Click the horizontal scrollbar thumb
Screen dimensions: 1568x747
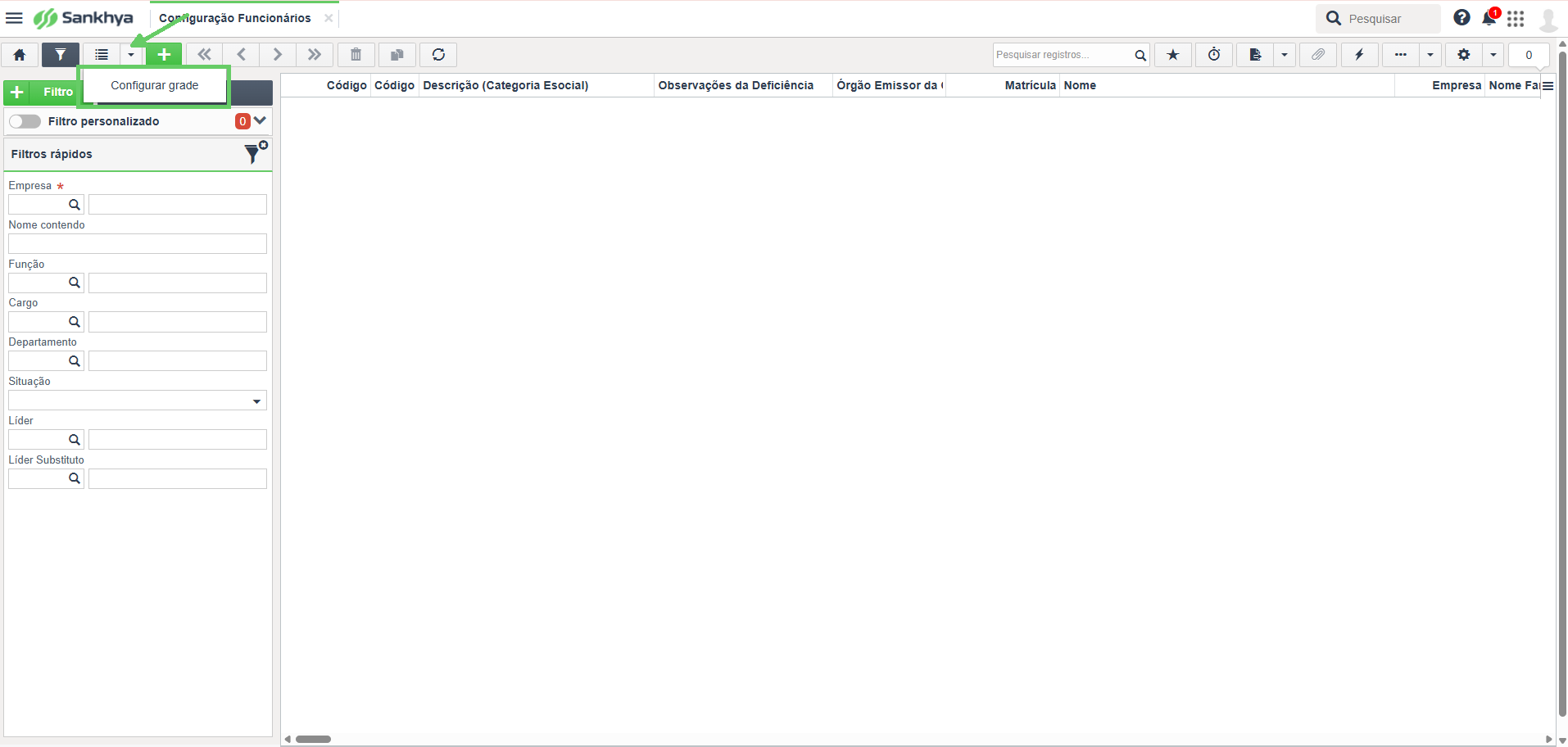(x=313, y=739)
